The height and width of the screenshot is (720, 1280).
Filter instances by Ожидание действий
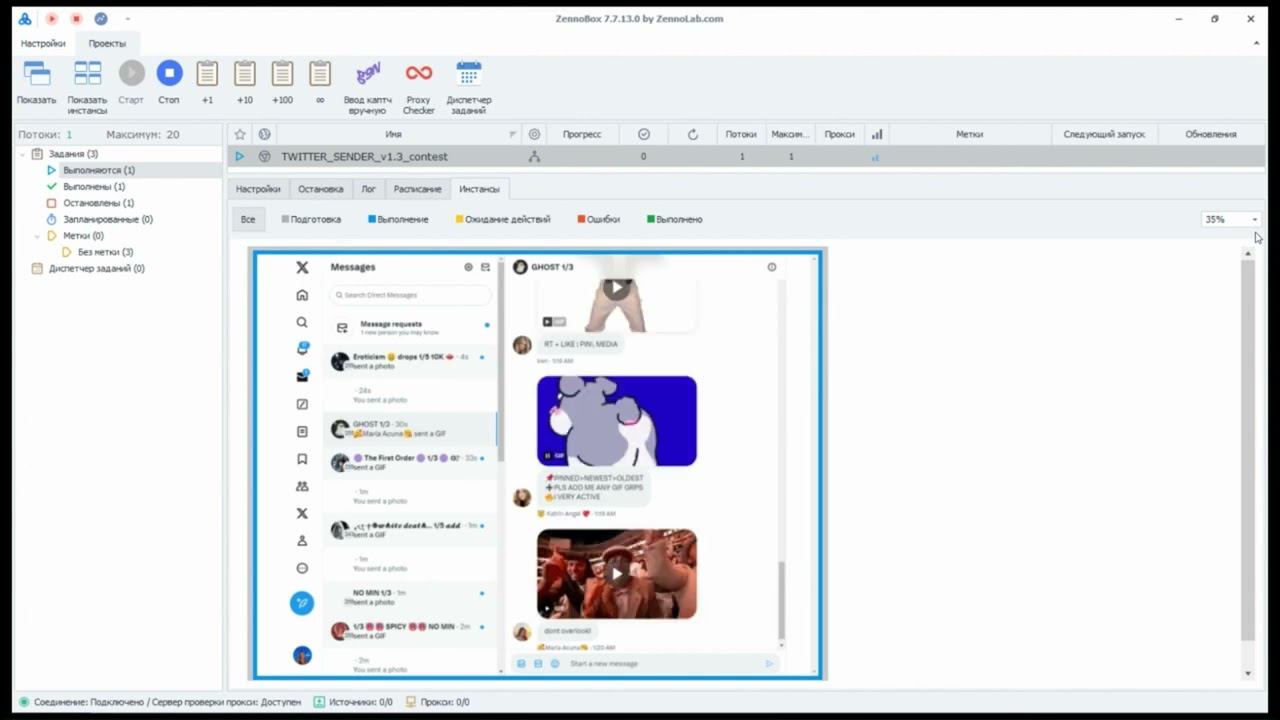pyautogui.click(x=503, y=219)
